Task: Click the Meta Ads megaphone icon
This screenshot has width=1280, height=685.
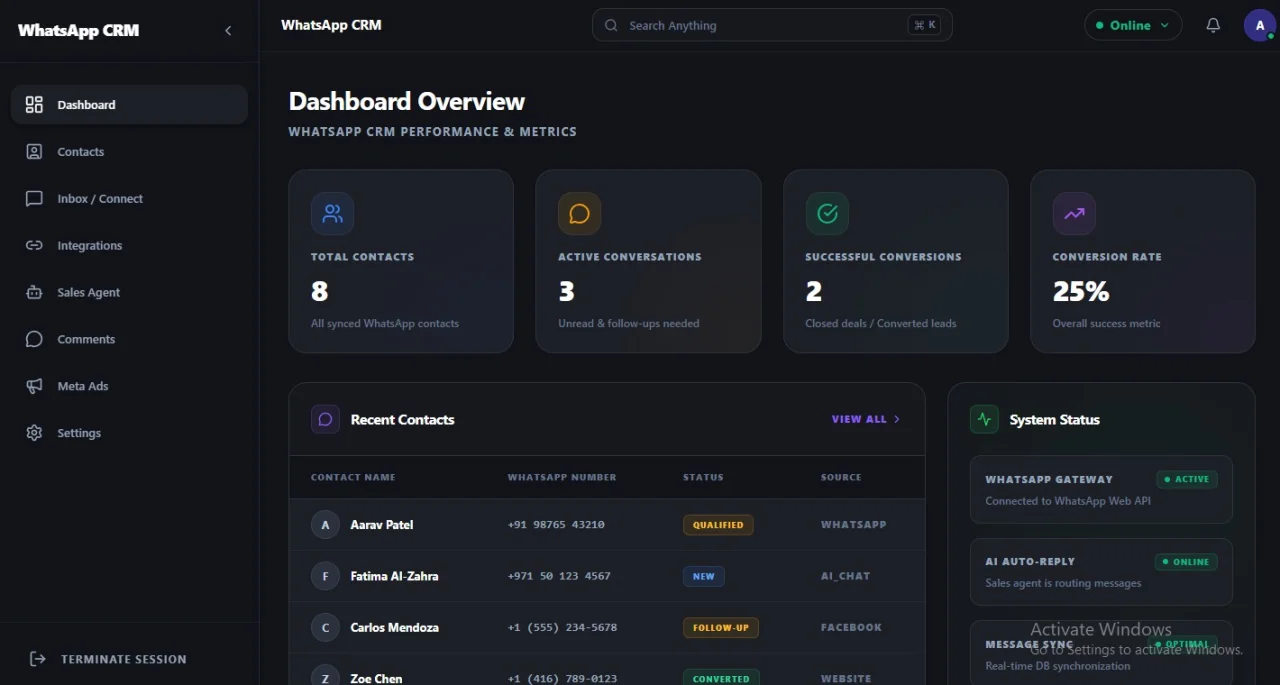Action: pos(34,386)
